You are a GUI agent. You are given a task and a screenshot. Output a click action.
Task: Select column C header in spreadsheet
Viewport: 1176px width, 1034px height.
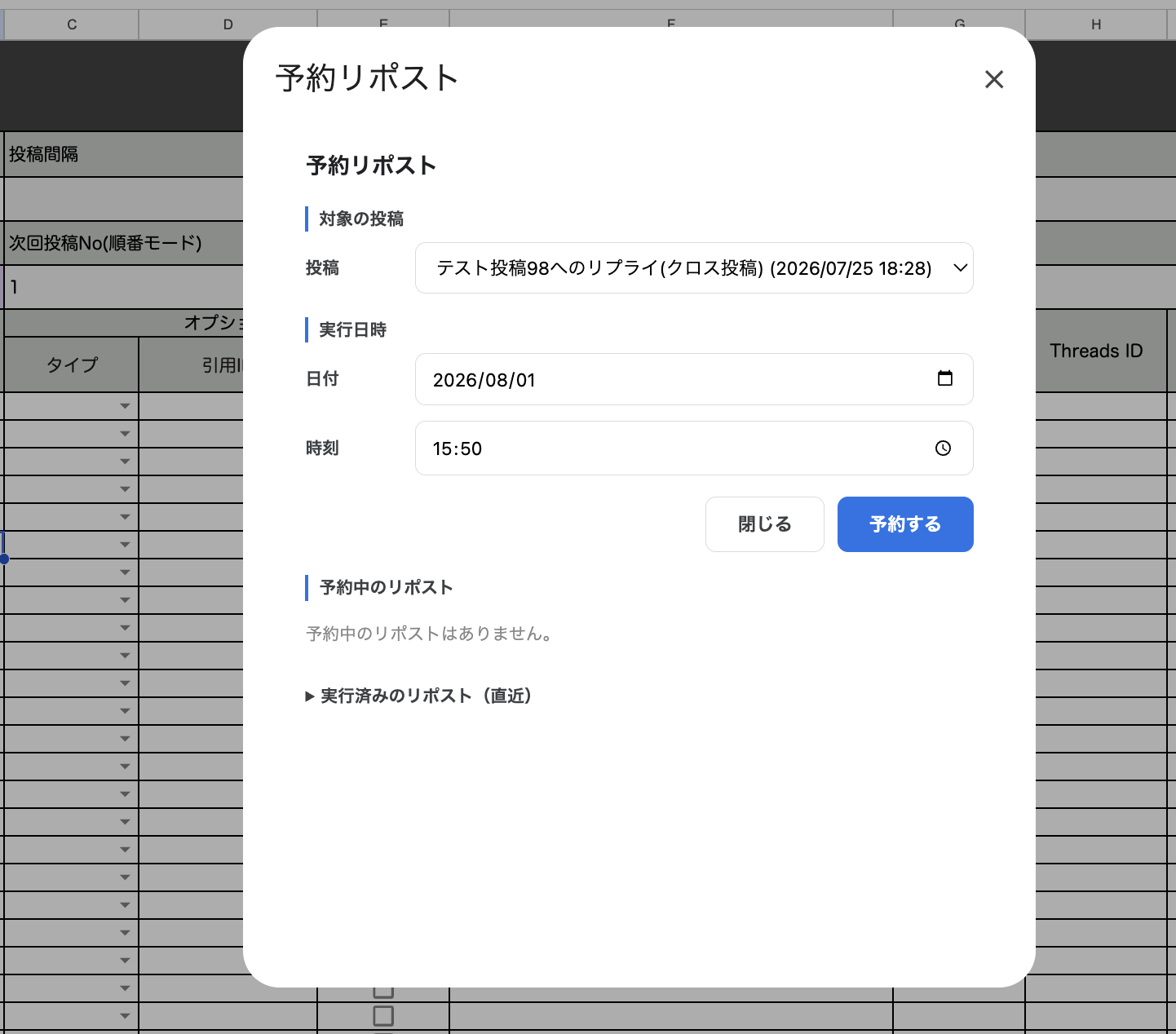pos(72,24)
